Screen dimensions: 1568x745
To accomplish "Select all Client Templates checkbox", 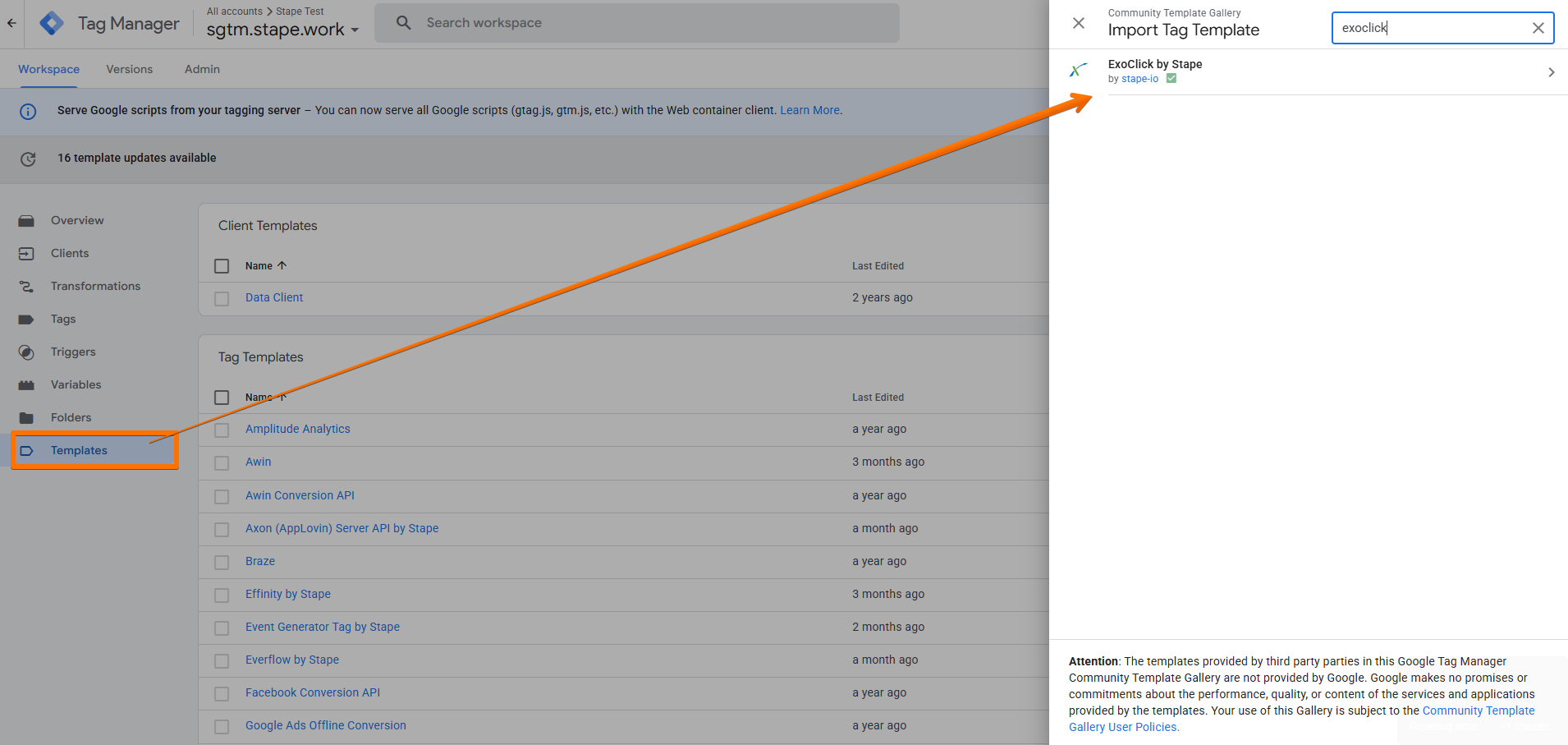I will tap(222, 266).
